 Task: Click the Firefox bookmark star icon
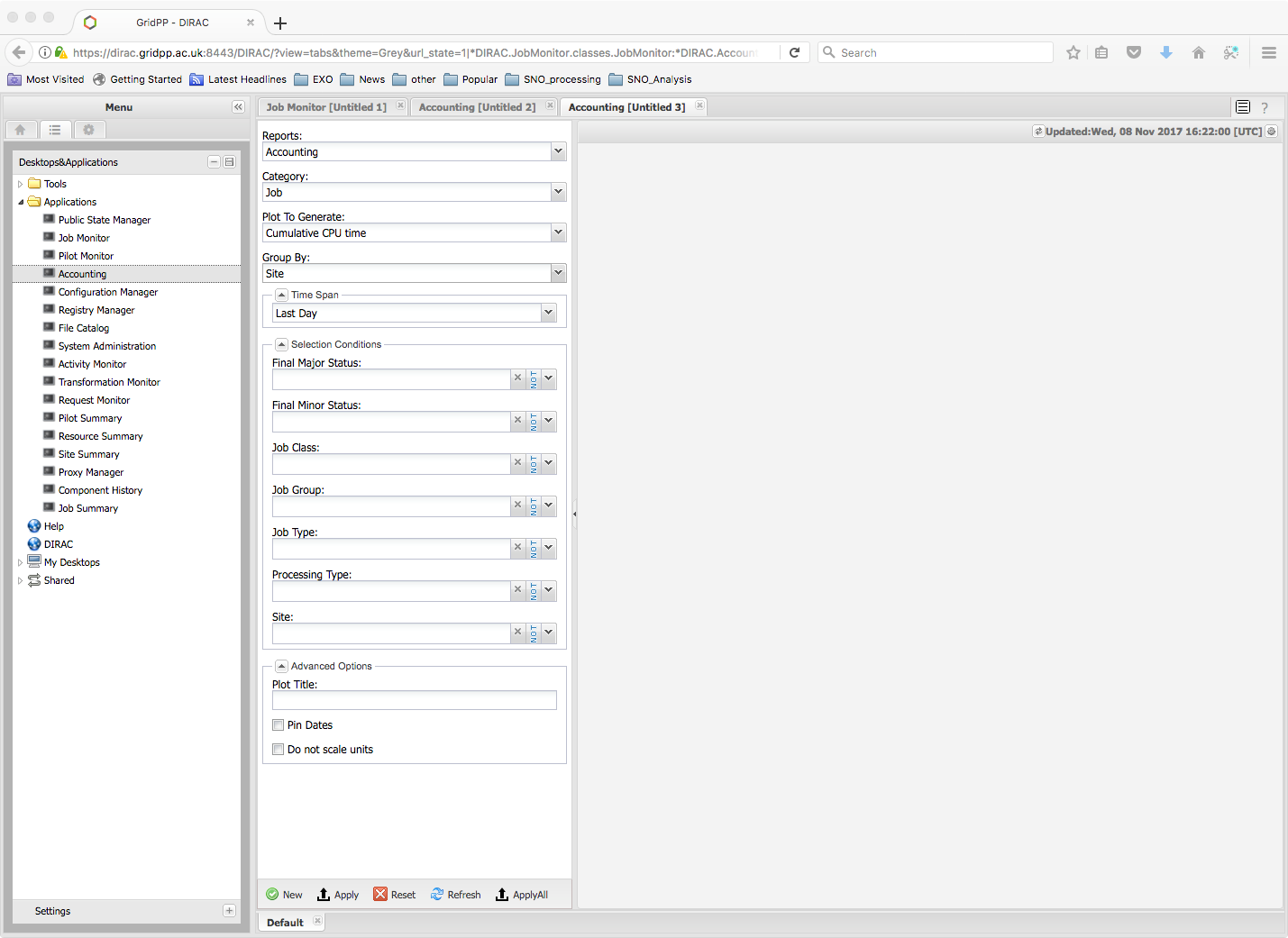pos(1073,53)
